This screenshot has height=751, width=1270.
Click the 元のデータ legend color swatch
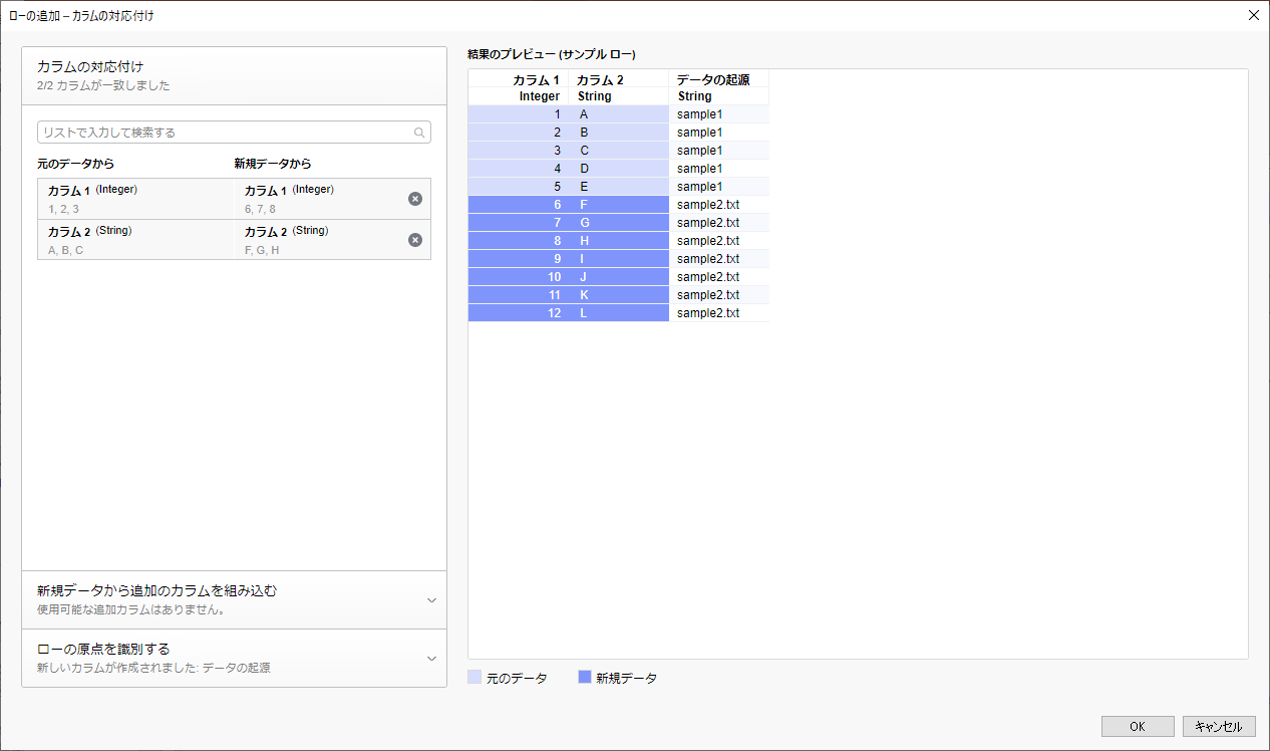pos(474,677)
